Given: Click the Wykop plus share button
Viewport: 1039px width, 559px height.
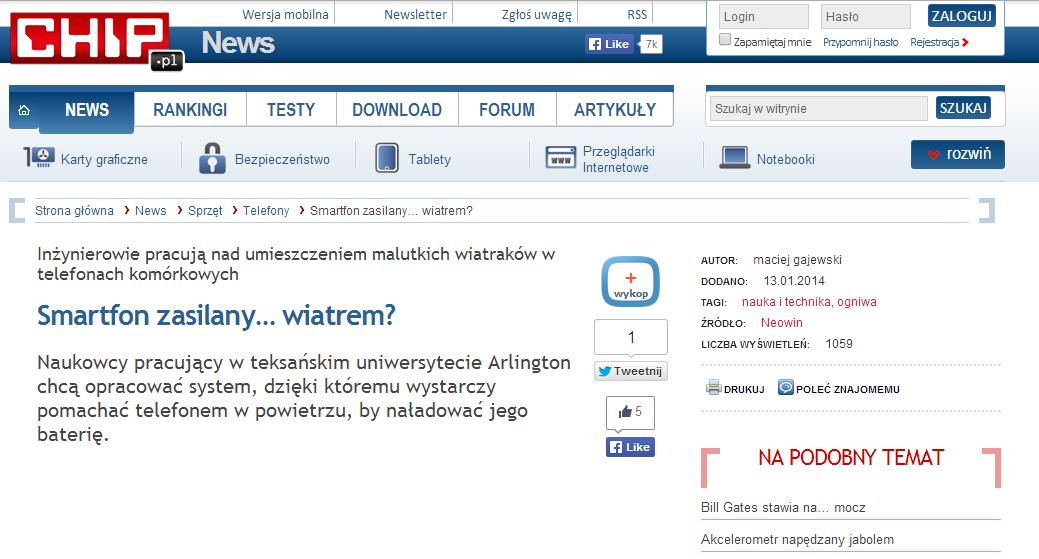Looking at the screenshot, I should tap(630, 282).
